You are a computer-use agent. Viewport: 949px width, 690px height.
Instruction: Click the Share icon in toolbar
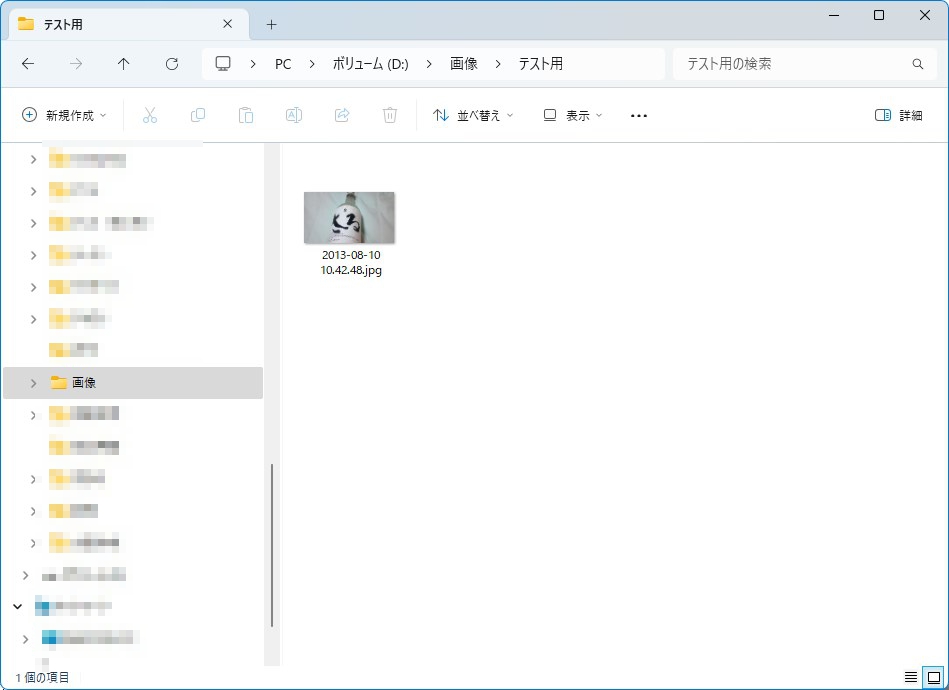[x=342, y=115]
